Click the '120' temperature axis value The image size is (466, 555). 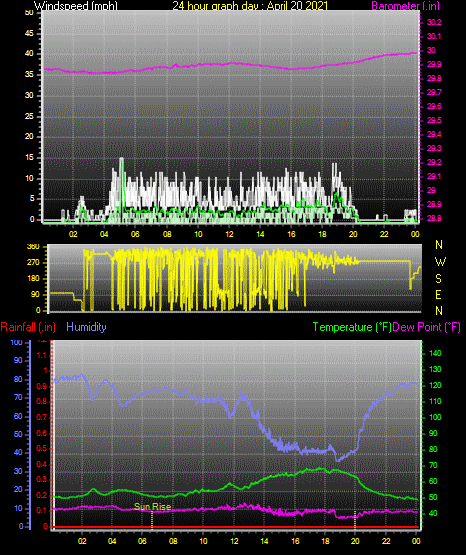point(435,385)
